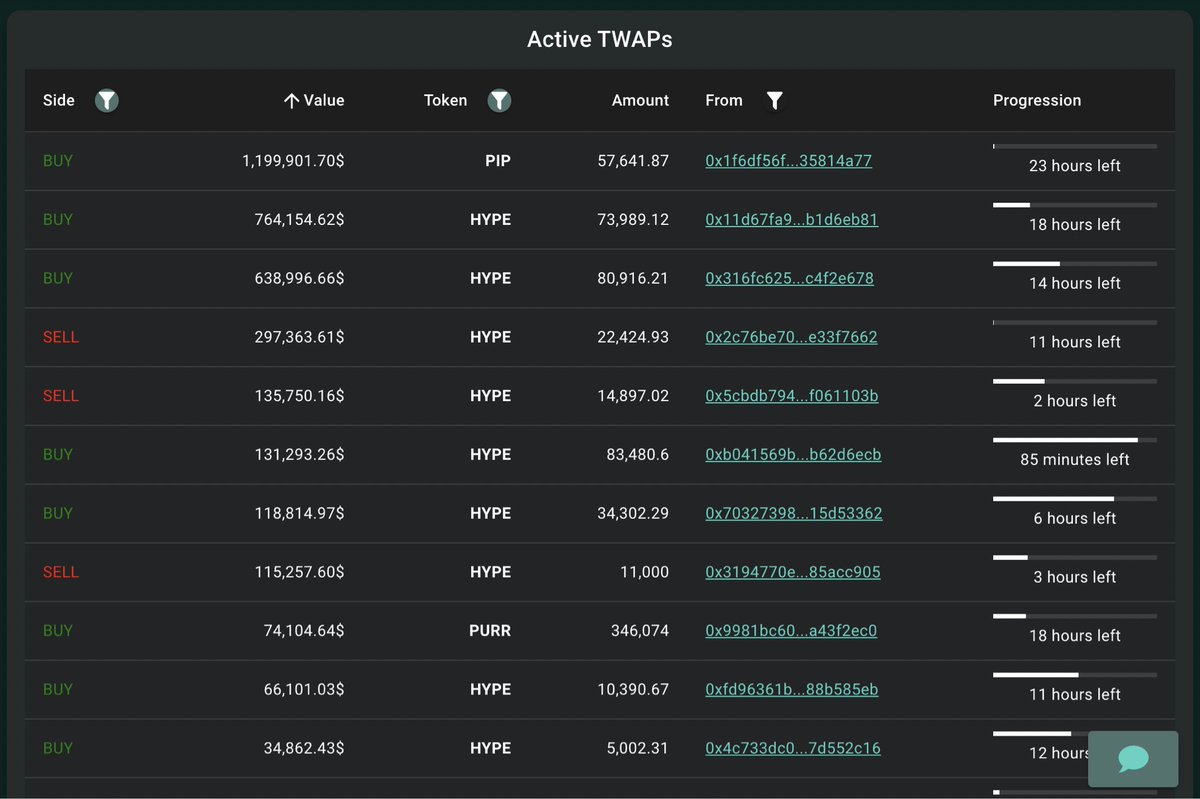Screen dimensions: 1200x799
Task: Click the value 297,363.61$
Action: 299,337
